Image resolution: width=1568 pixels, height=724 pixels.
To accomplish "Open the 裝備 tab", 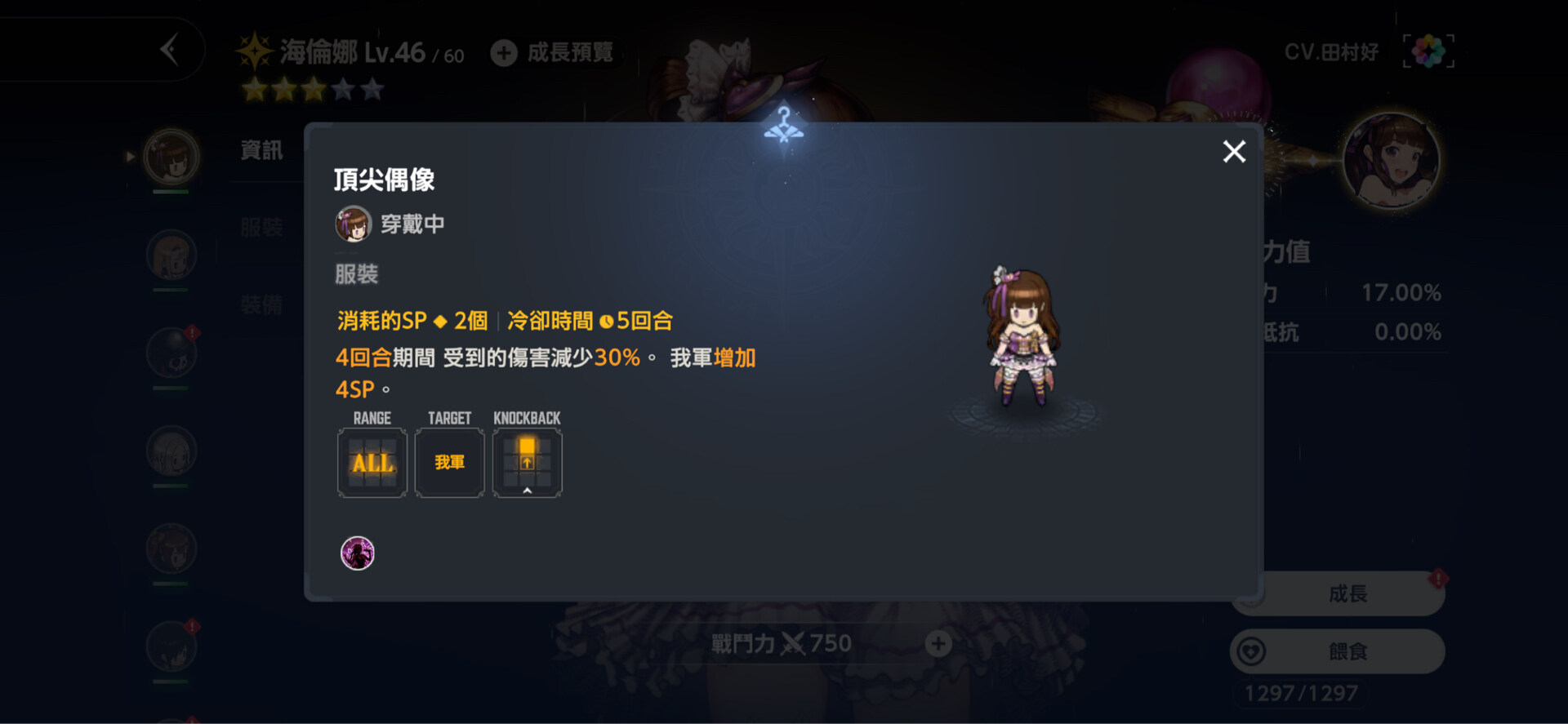I will point(261,305).
